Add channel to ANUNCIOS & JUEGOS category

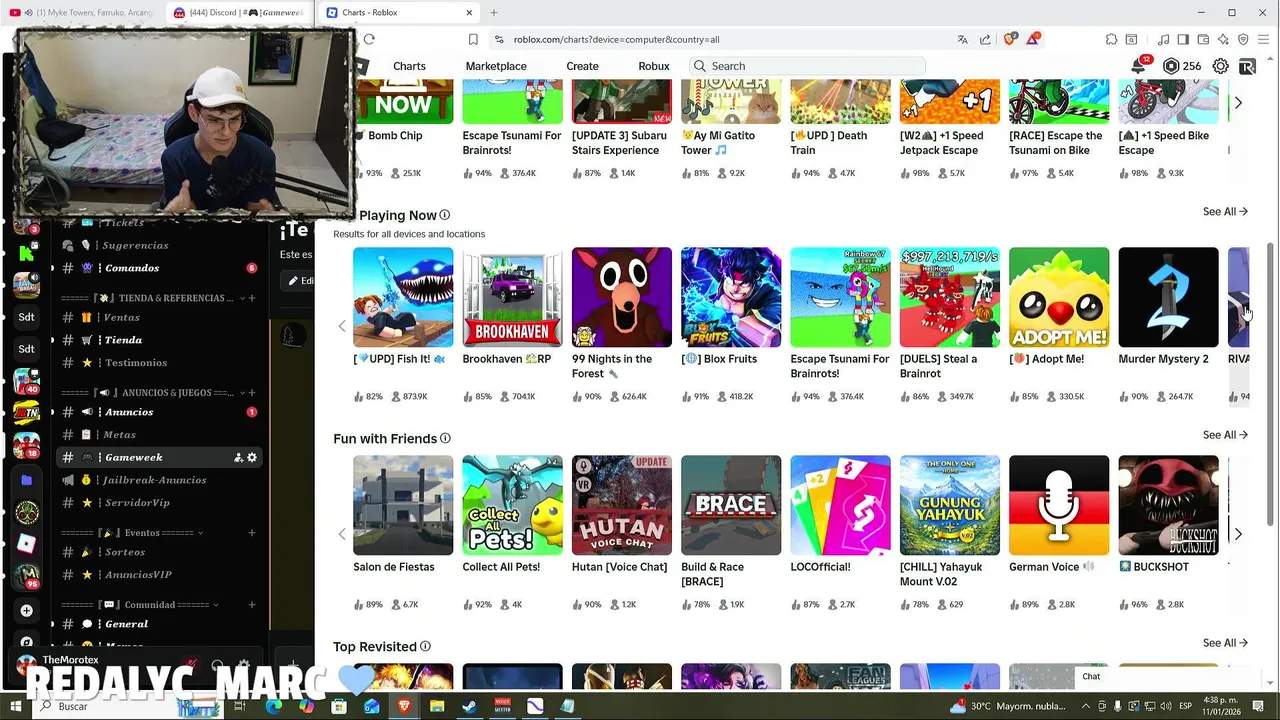(x=252, y=393)
